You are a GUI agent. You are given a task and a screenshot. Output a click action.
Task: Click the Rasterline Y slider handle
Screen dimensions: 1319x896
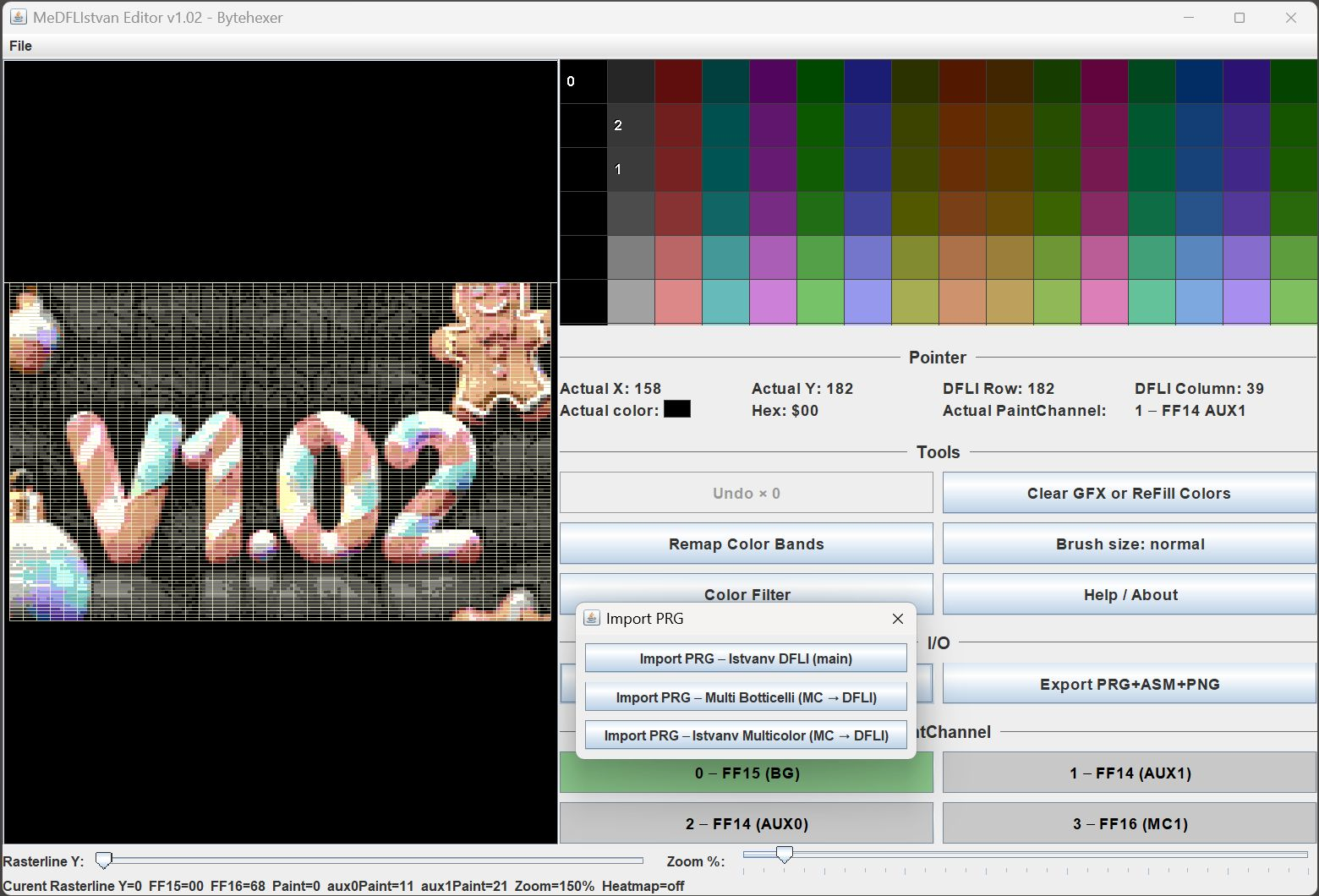click(103, 860)
